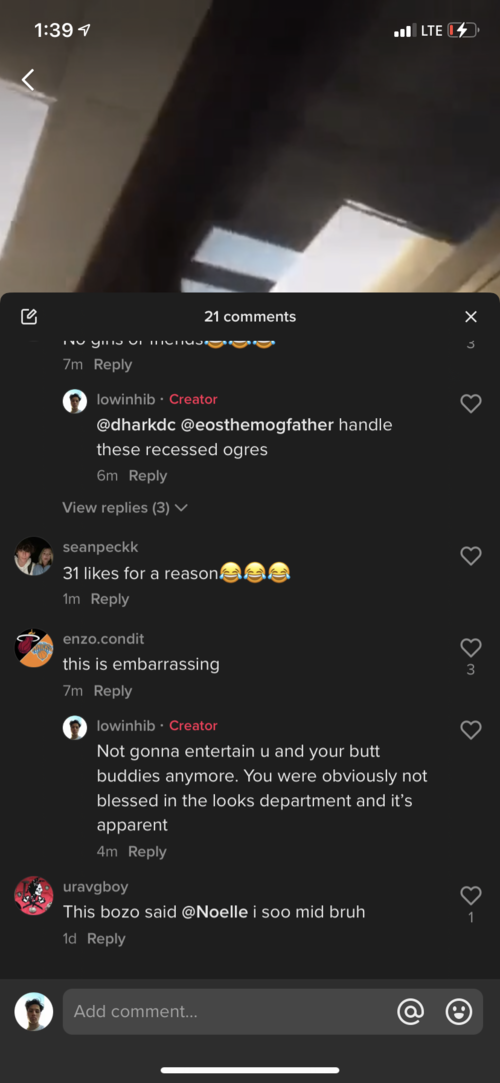Reply to enzo.condit's comment
This screenshot has width=500, height=1083.
click(x=113, y=691)
